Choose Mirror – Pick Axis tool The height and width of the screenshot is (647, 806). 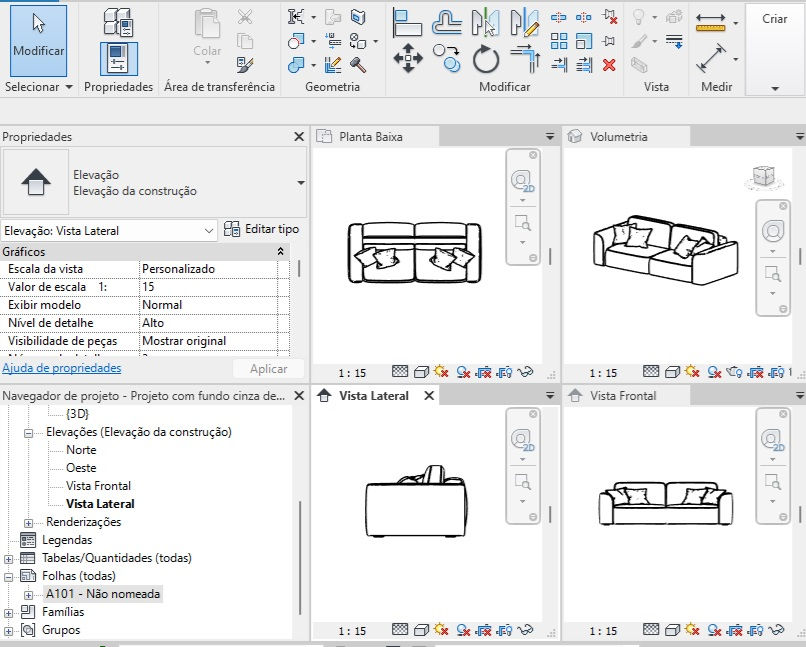[485, 23]
